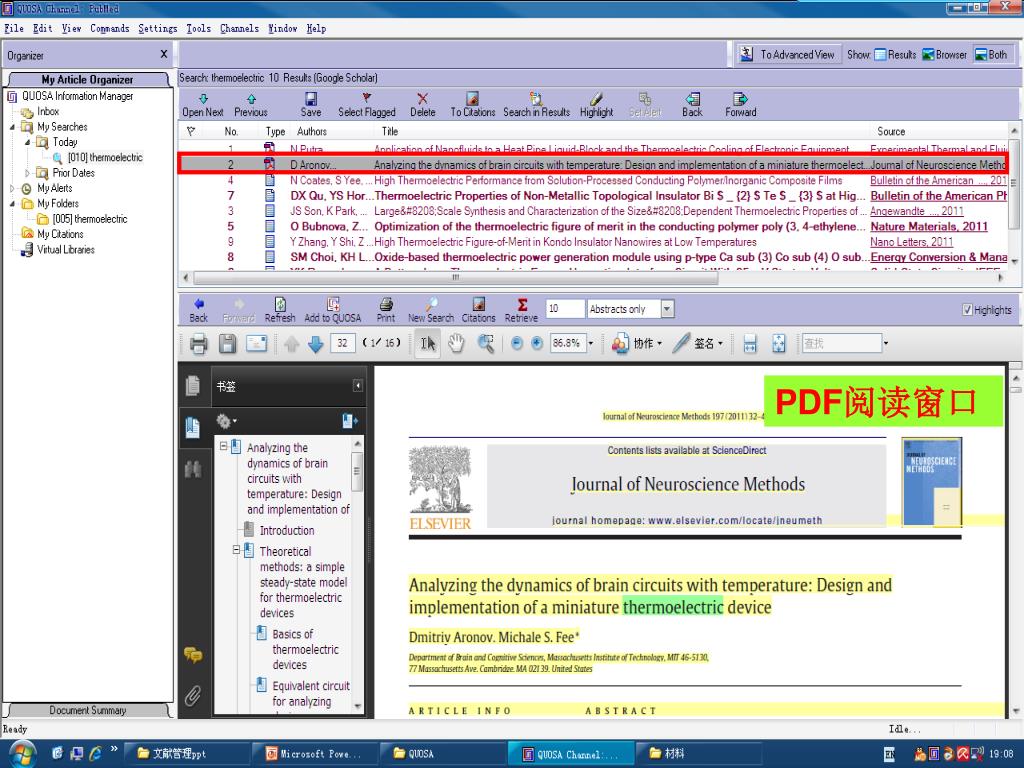The height and width of the screenshot is (768, 1024).
Task: Collapse the 'Analyzing the dynamics' bookmark node
Action: pyautogui.click(x=223, y=447)
